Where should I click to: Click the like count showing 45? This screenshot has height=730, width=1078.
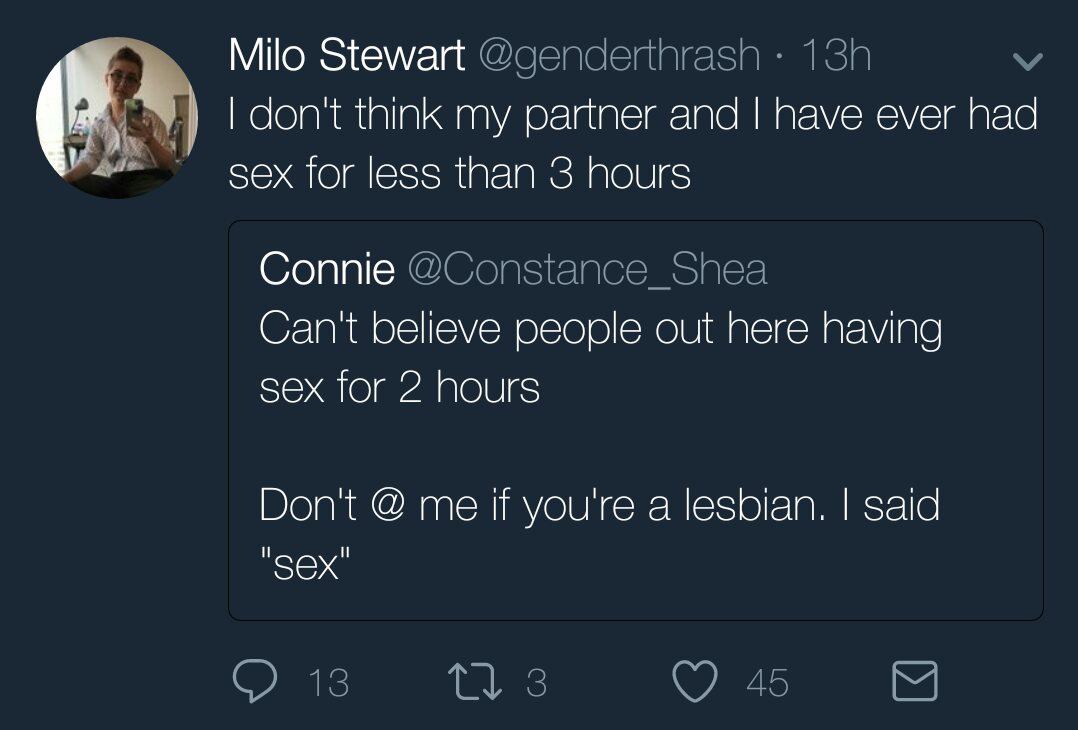click(767, 683)
